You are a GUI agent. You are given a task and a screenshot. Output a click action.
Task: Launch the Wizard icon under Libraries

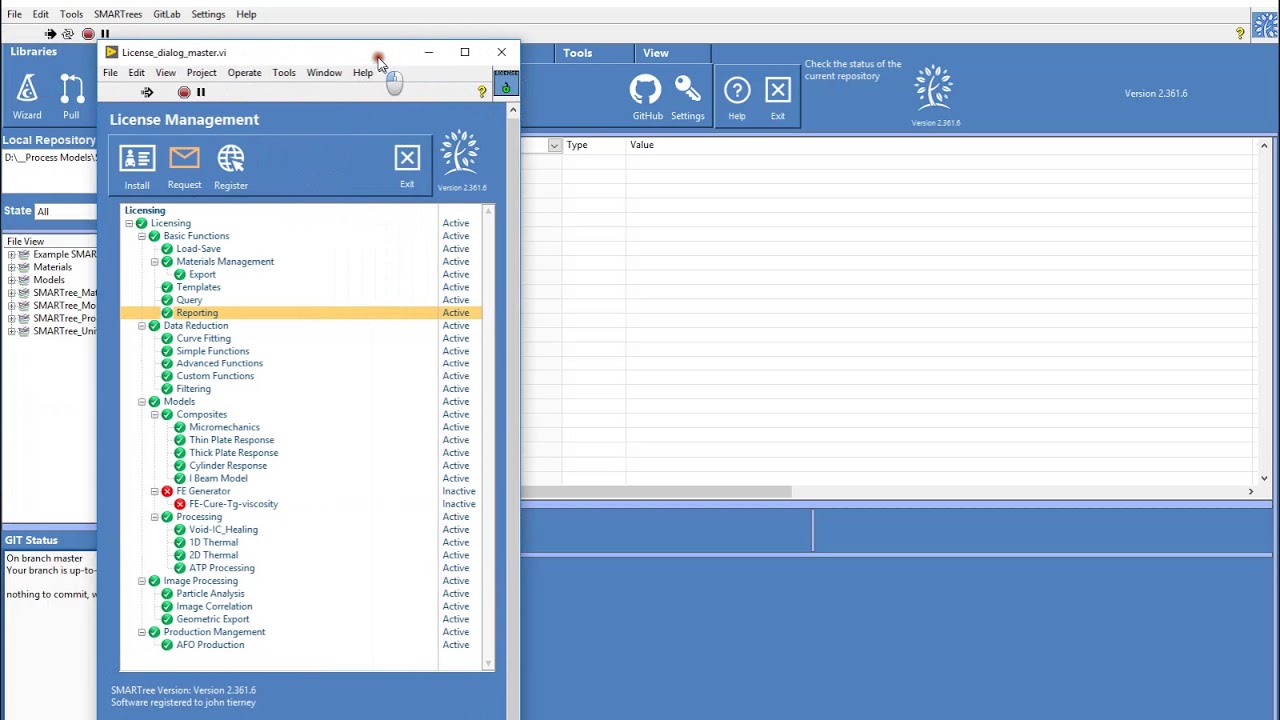(27, 89)
